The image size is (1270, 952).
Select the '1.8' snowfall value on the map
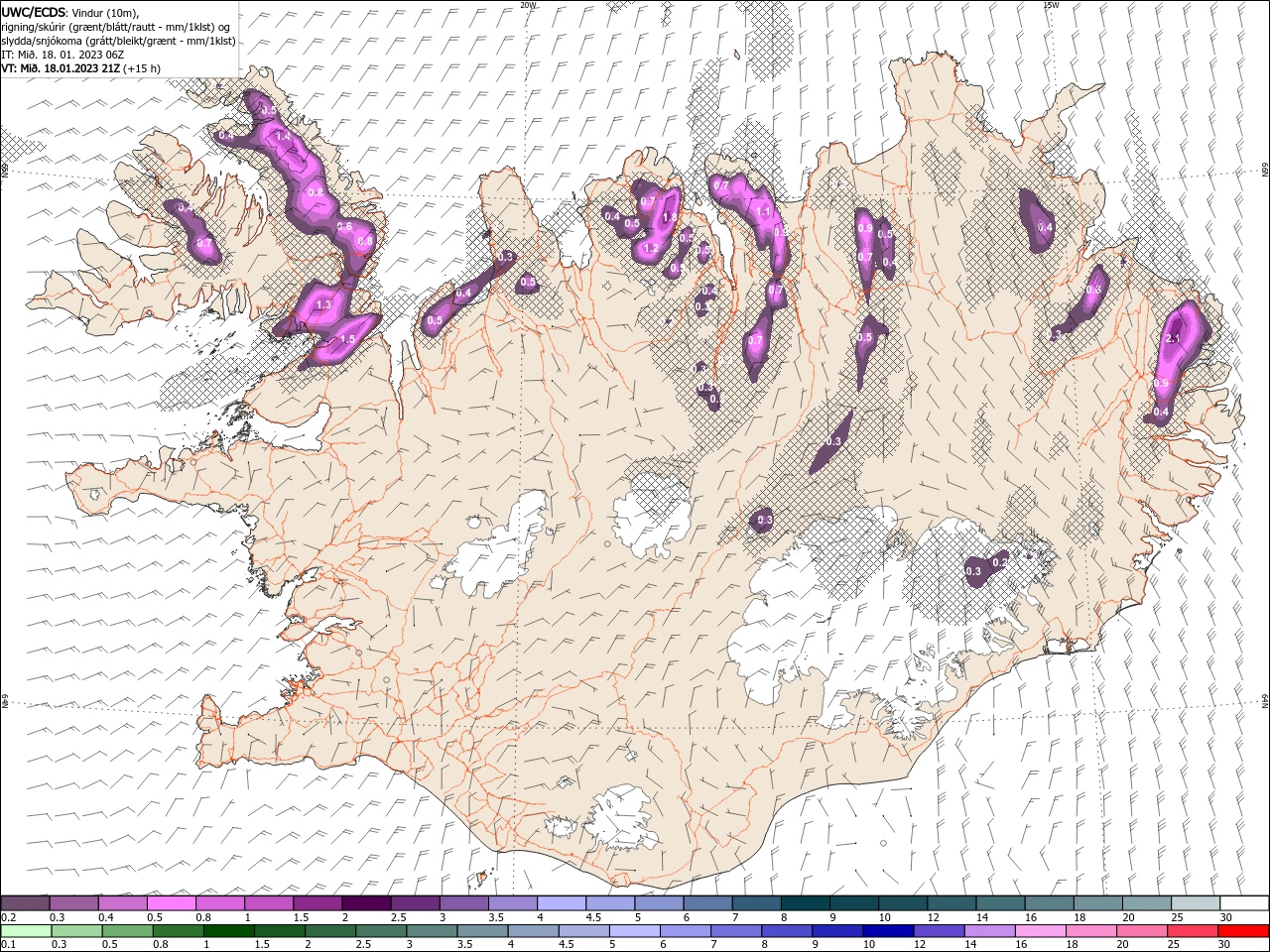[x=669, y=218]
